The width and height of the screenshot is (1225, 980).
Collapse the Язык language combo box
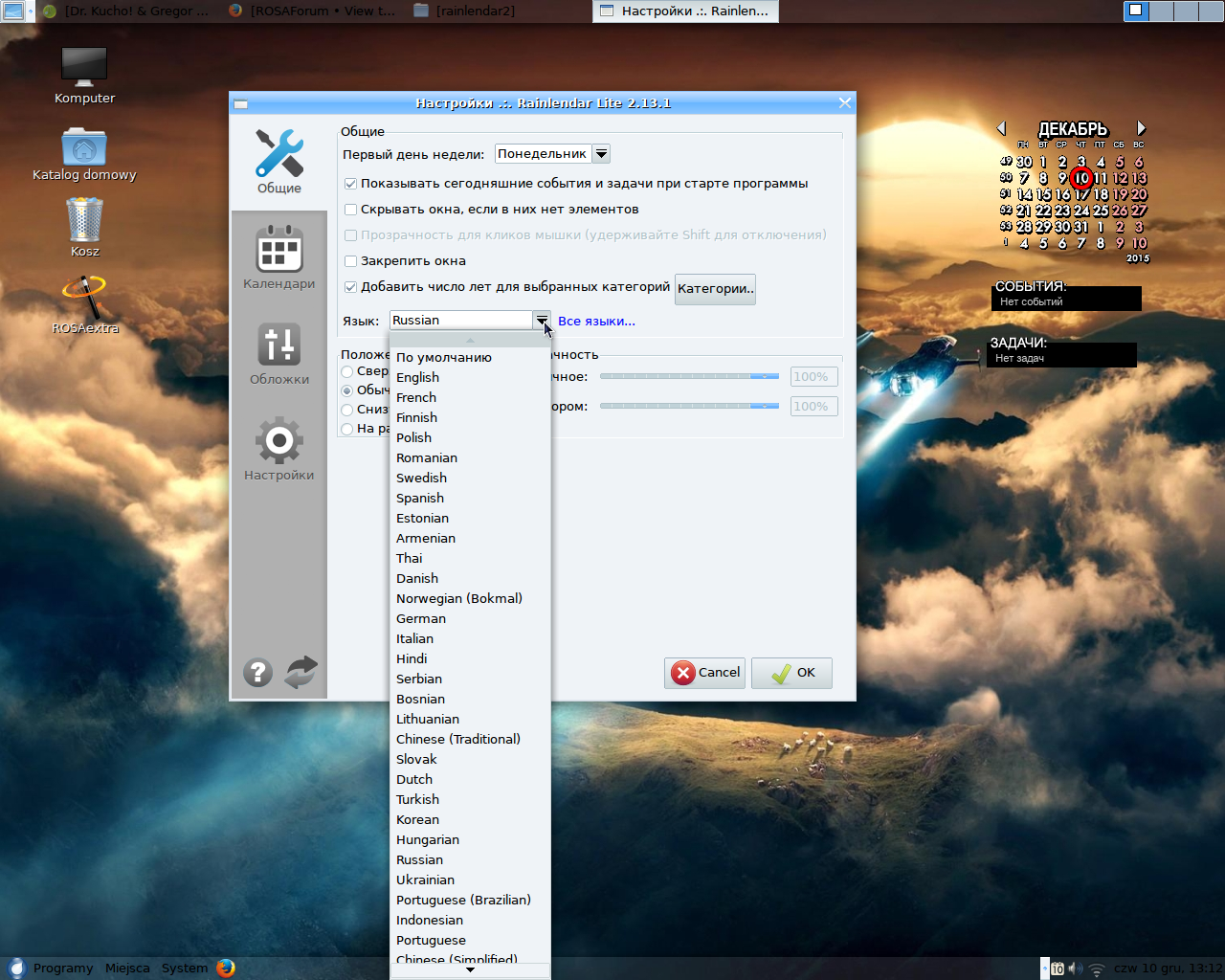tap(542, 321)
